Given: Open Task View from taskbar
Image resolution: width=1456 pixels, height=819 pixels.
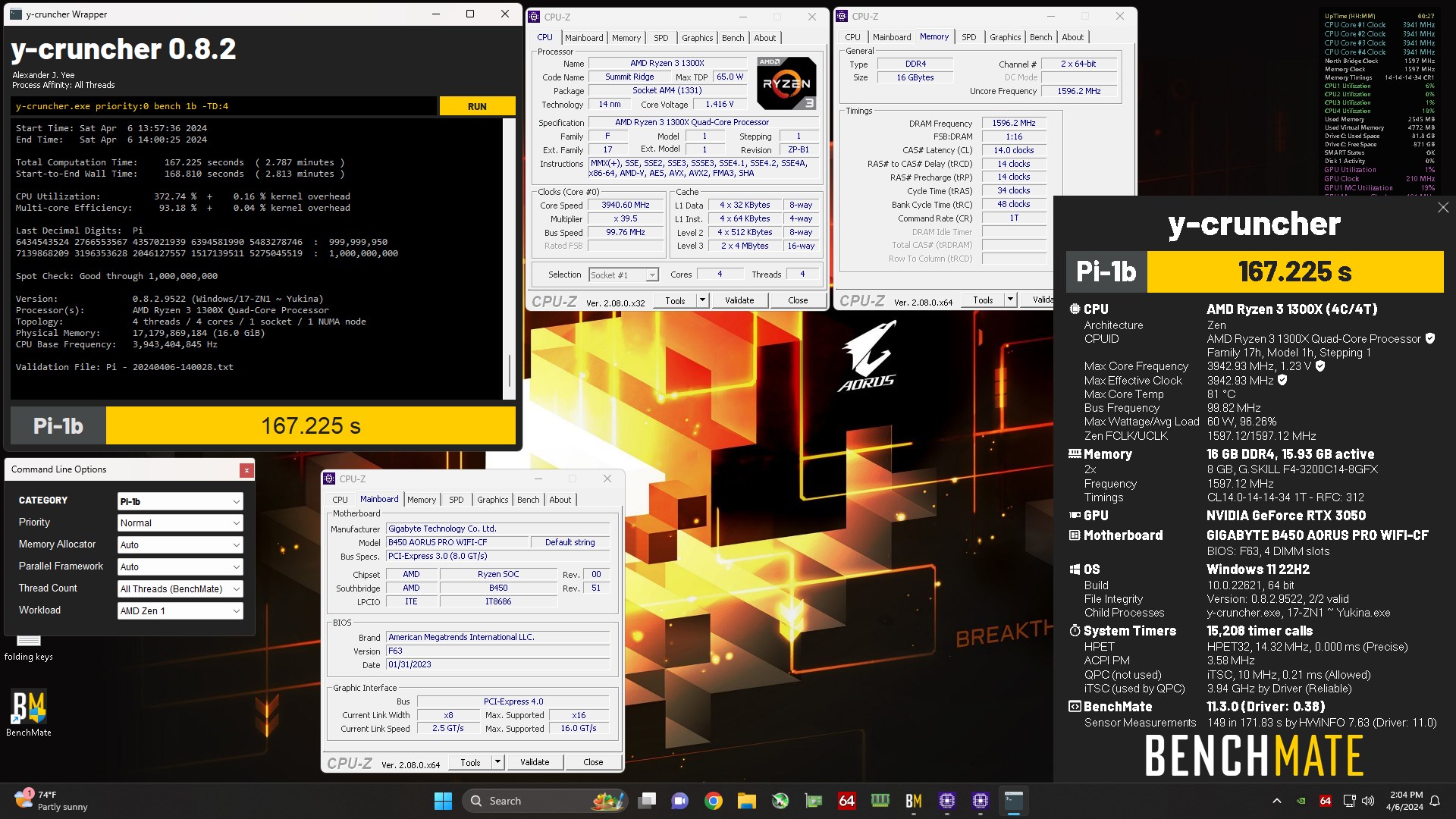Looking at the screenshot, I should pos(647,801).
